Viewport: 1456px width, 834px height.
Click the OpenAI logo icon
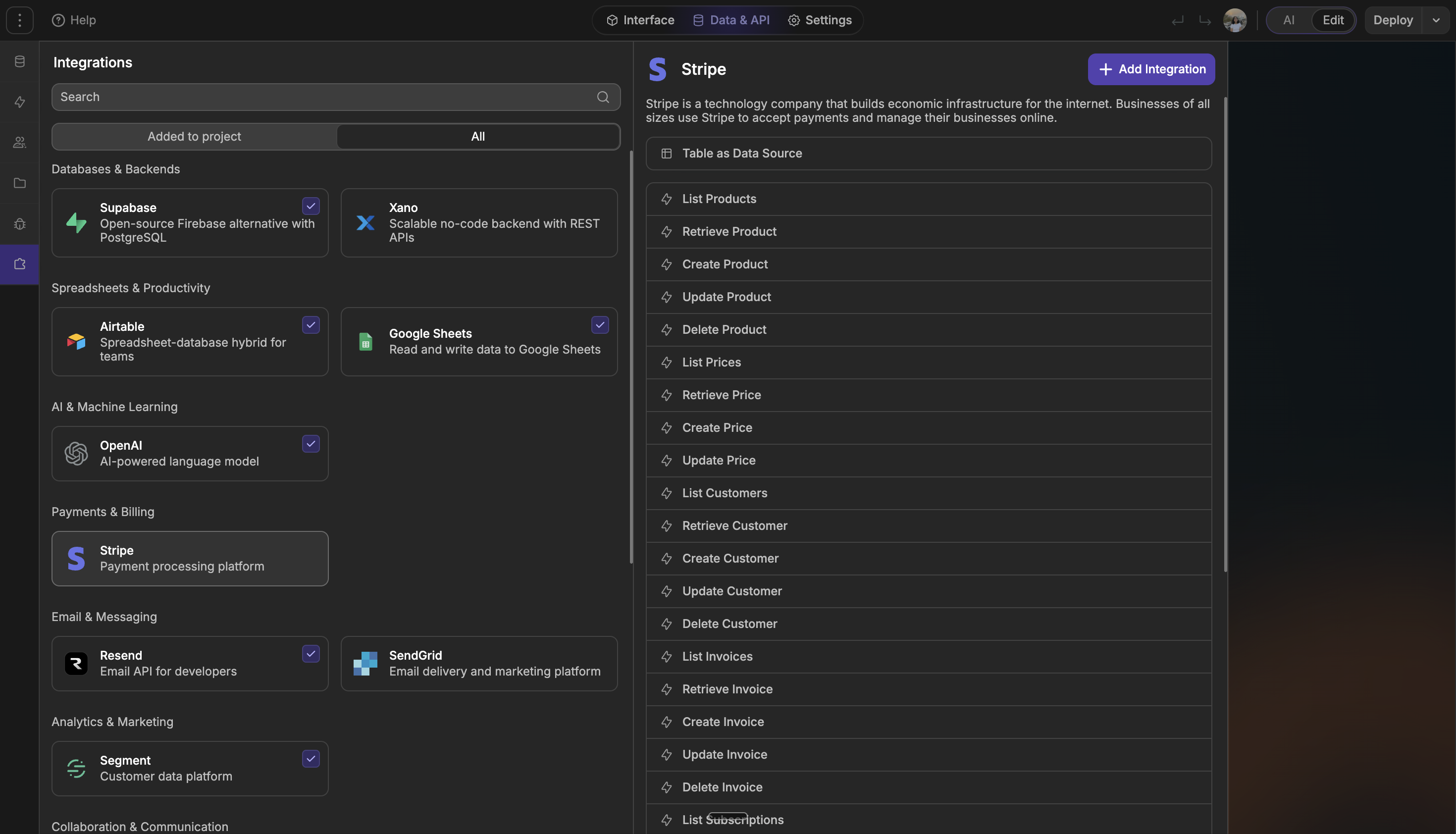[x=76, y=454]
